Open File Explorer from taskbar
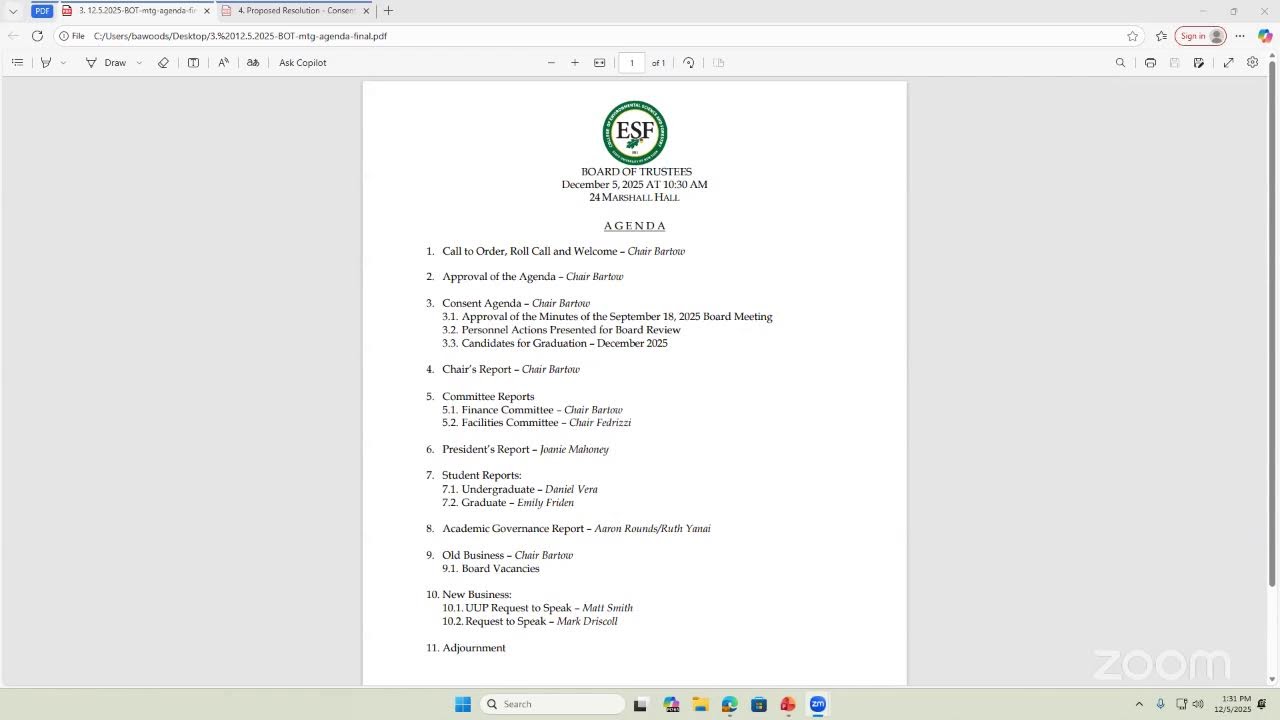This screenshot has width=1280, height=720. pos(700,704)
